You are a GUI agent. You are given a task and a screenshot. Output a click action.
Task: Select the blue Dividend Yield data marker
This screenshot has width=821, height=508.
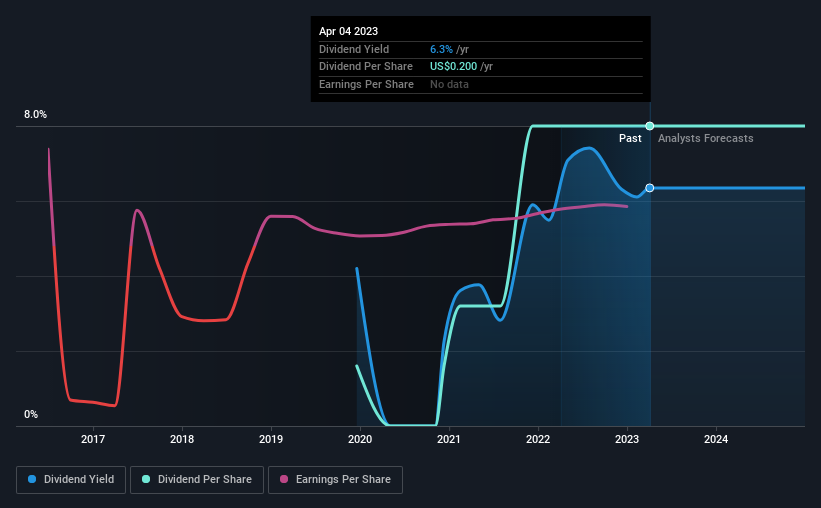[650, 187]
